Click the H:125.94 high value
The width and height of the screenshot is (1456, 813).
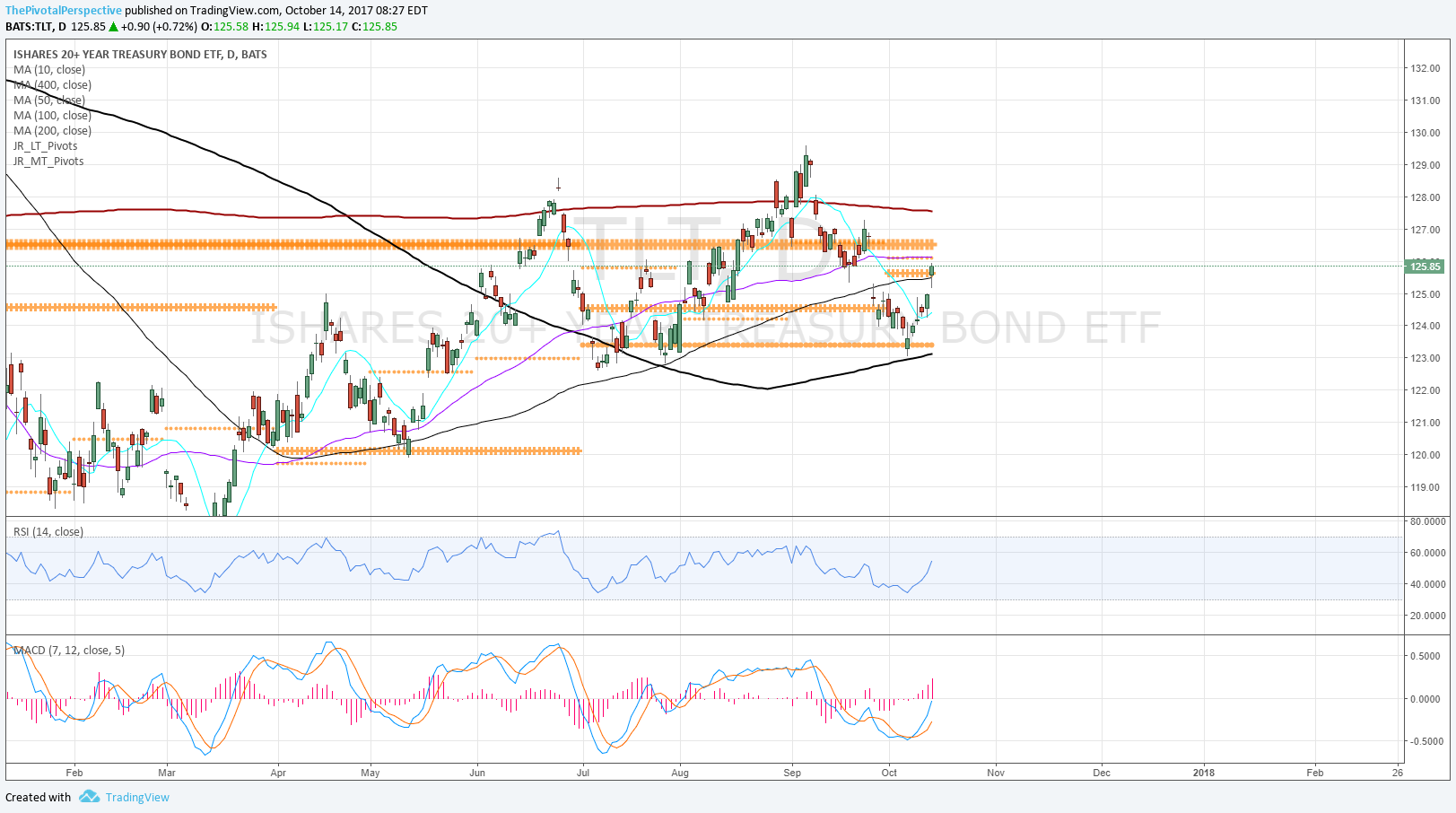(275, 26)
